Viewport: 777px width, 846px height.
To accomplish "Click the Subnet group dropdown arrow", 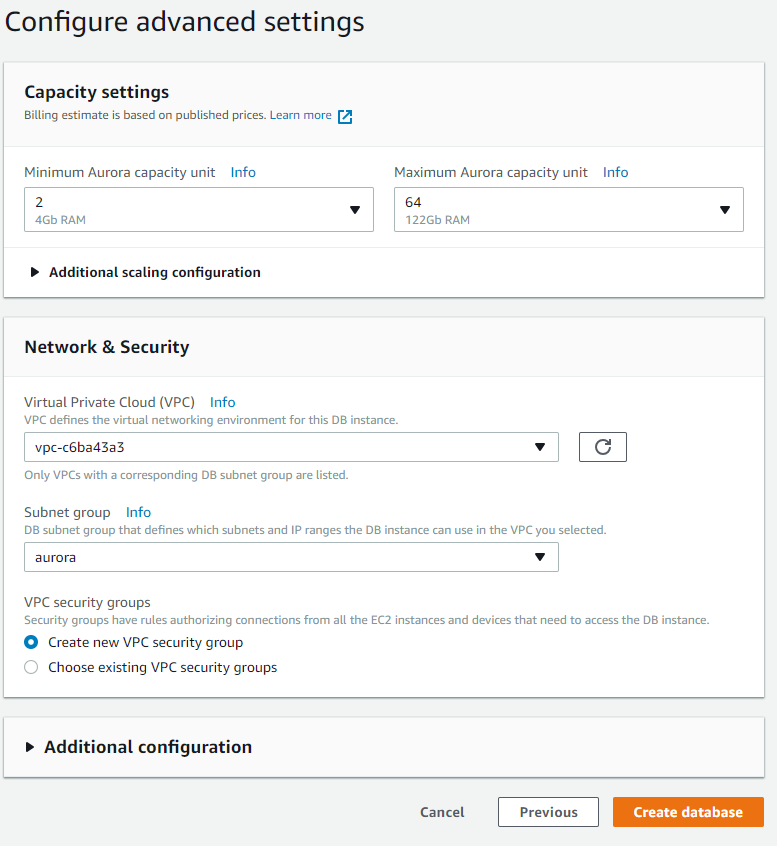I will coord(540,557).
